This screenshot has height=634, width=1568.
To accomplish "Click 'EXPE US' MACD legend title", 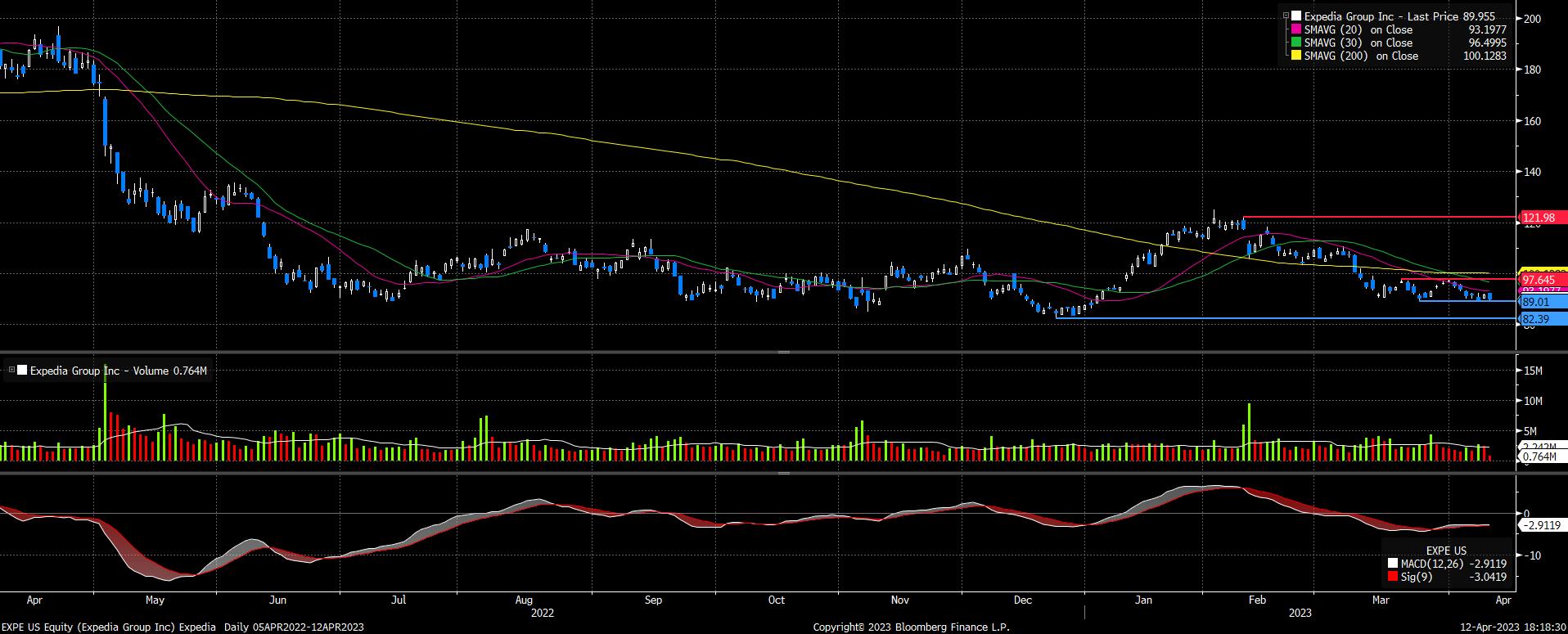I will [1446, 551].
